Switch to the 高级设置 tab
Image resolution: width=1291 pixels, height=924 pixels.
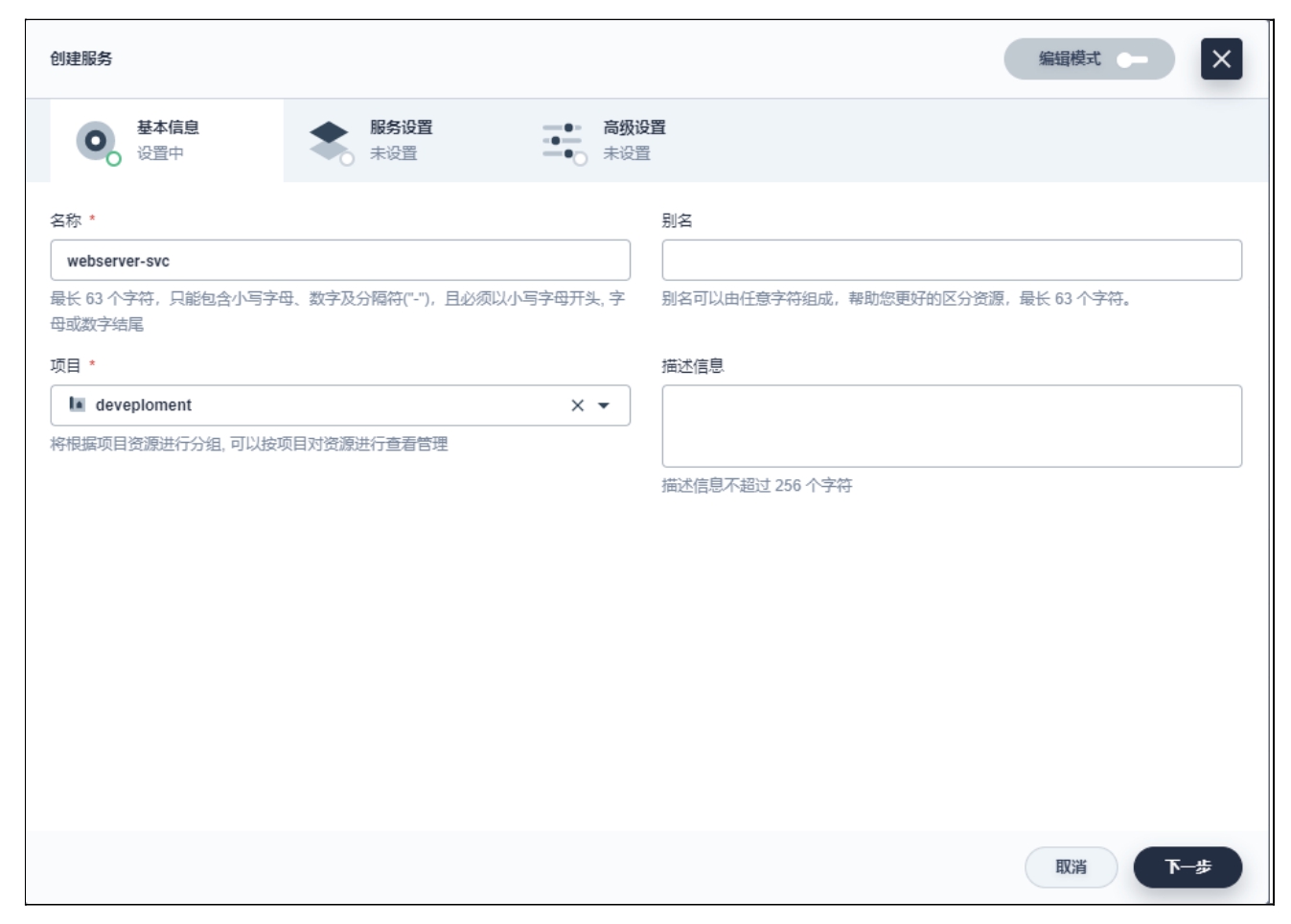(634, 140)
